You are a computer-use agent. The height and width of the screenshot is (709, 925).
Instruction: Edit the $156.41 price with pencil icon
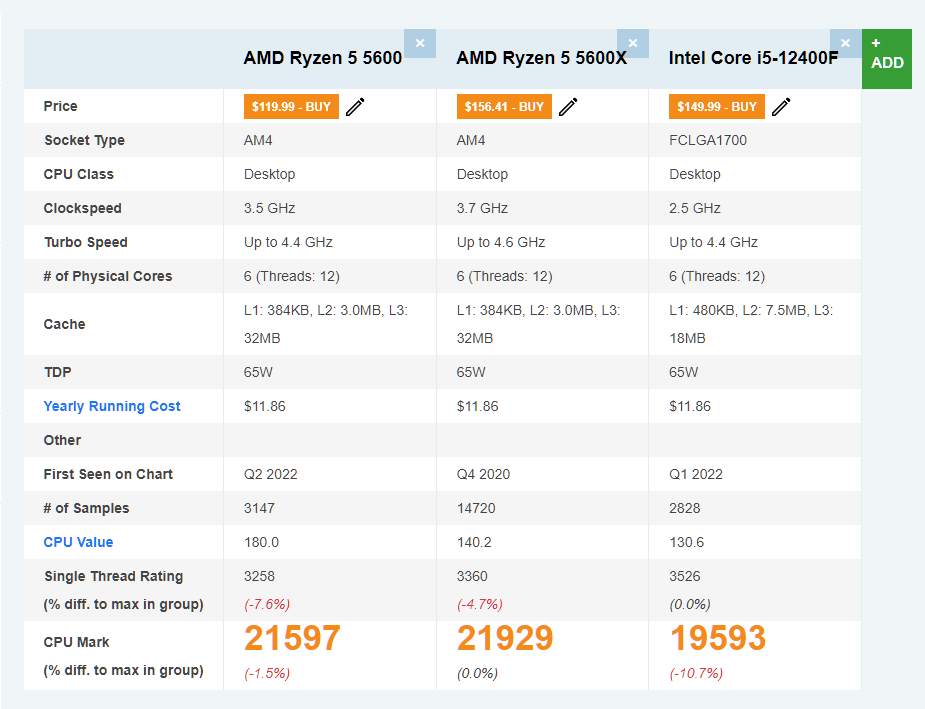568,107
